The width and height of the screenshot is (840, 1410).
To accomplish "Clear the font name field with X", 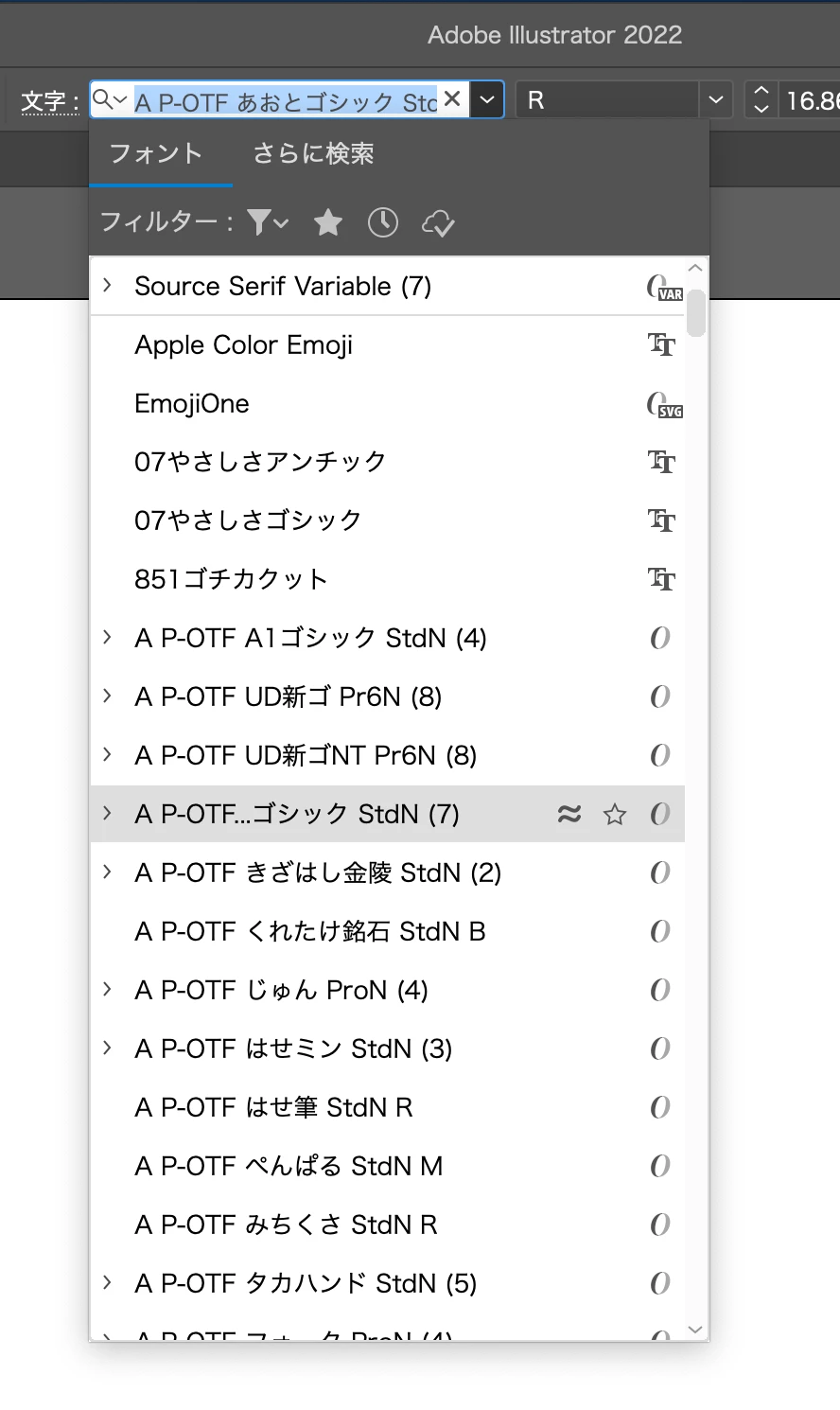I will tap(452, 98).
